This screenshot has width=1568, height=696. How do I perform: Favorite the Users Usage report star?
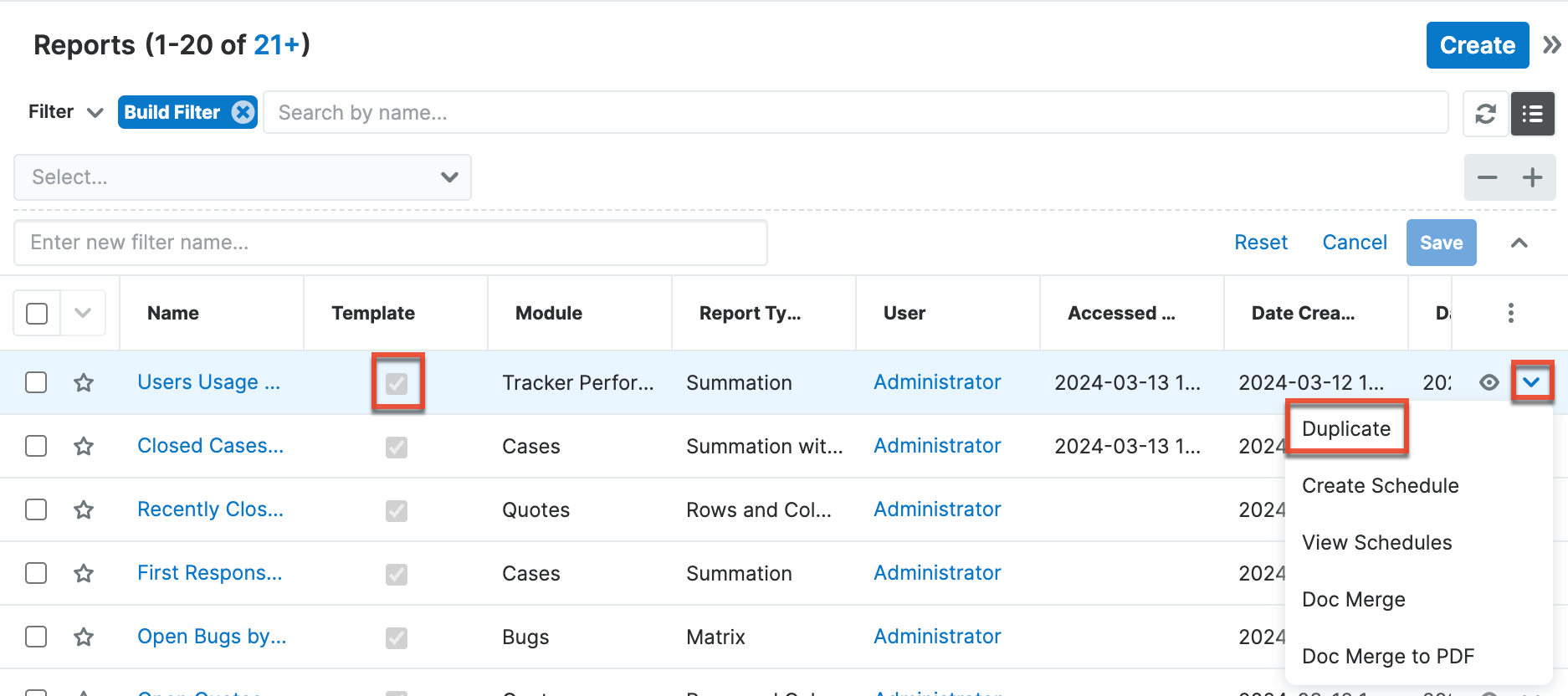84,382
